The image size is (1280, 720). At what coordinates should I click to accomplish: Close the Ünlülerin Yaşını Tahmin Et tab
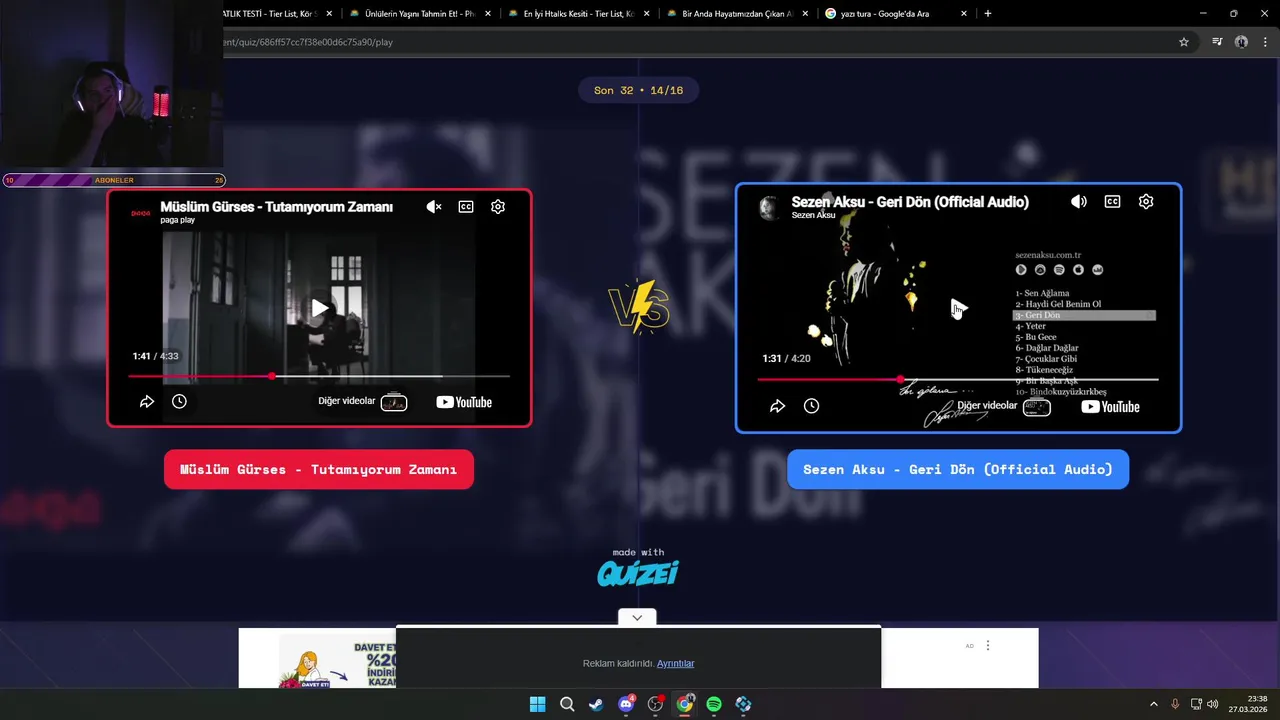point(488,14)
